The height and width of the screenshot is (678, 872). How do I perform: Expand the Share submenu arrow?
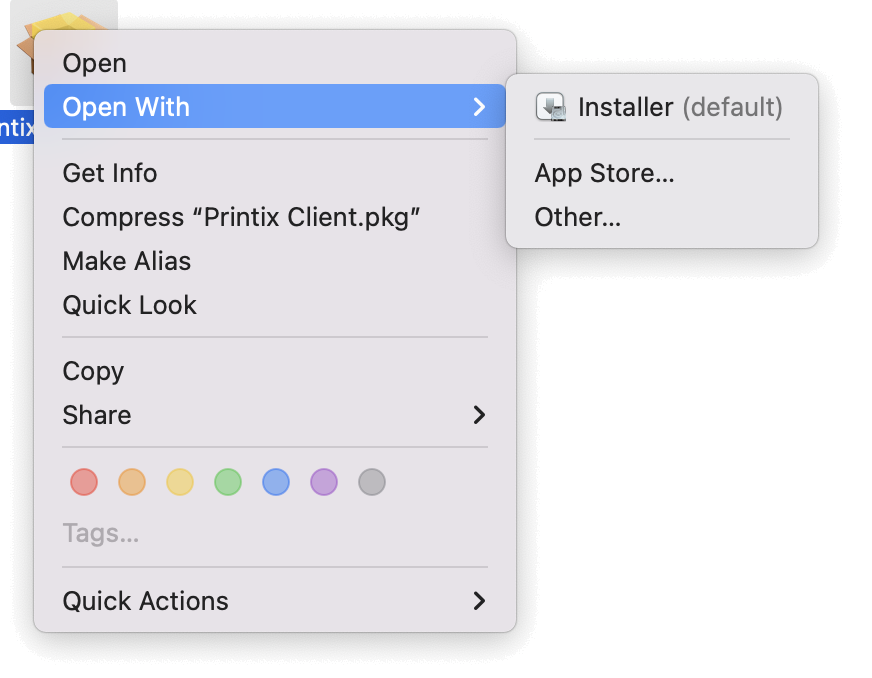479,415
